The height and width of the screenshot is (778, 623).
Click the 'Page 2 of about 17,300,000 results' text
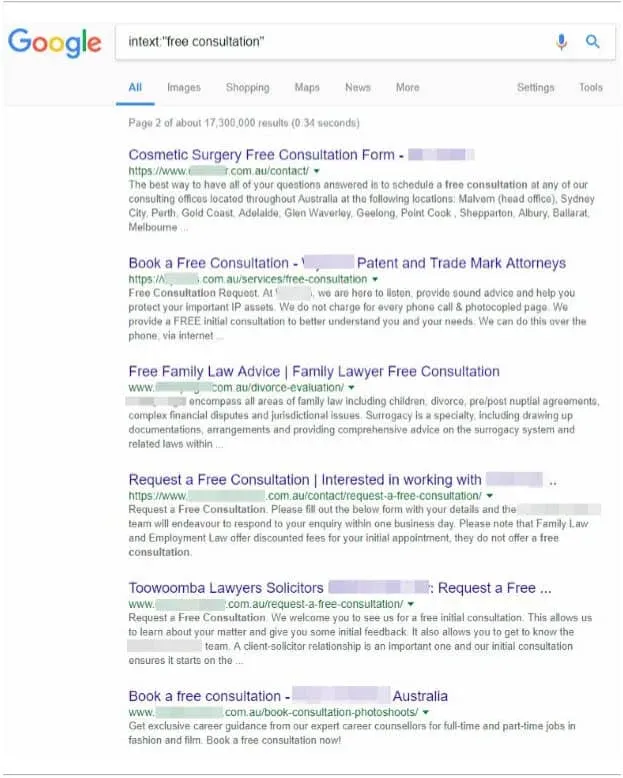click(244, 123)
